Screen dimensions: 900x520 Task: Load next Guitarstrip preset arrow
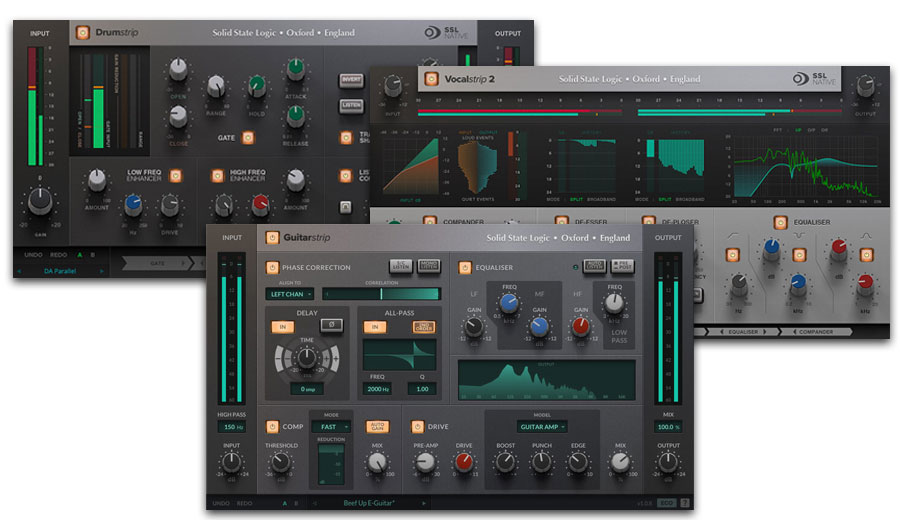[424, 503]
